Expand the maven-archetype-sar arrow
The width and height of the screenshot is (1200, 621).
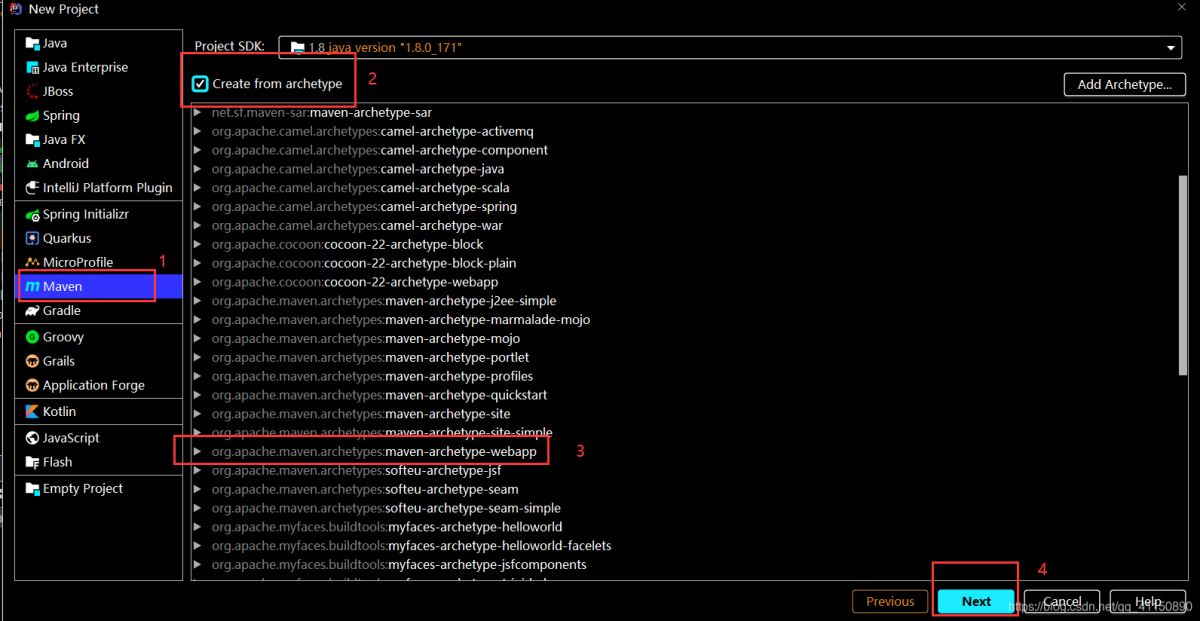tap(198, 113)
